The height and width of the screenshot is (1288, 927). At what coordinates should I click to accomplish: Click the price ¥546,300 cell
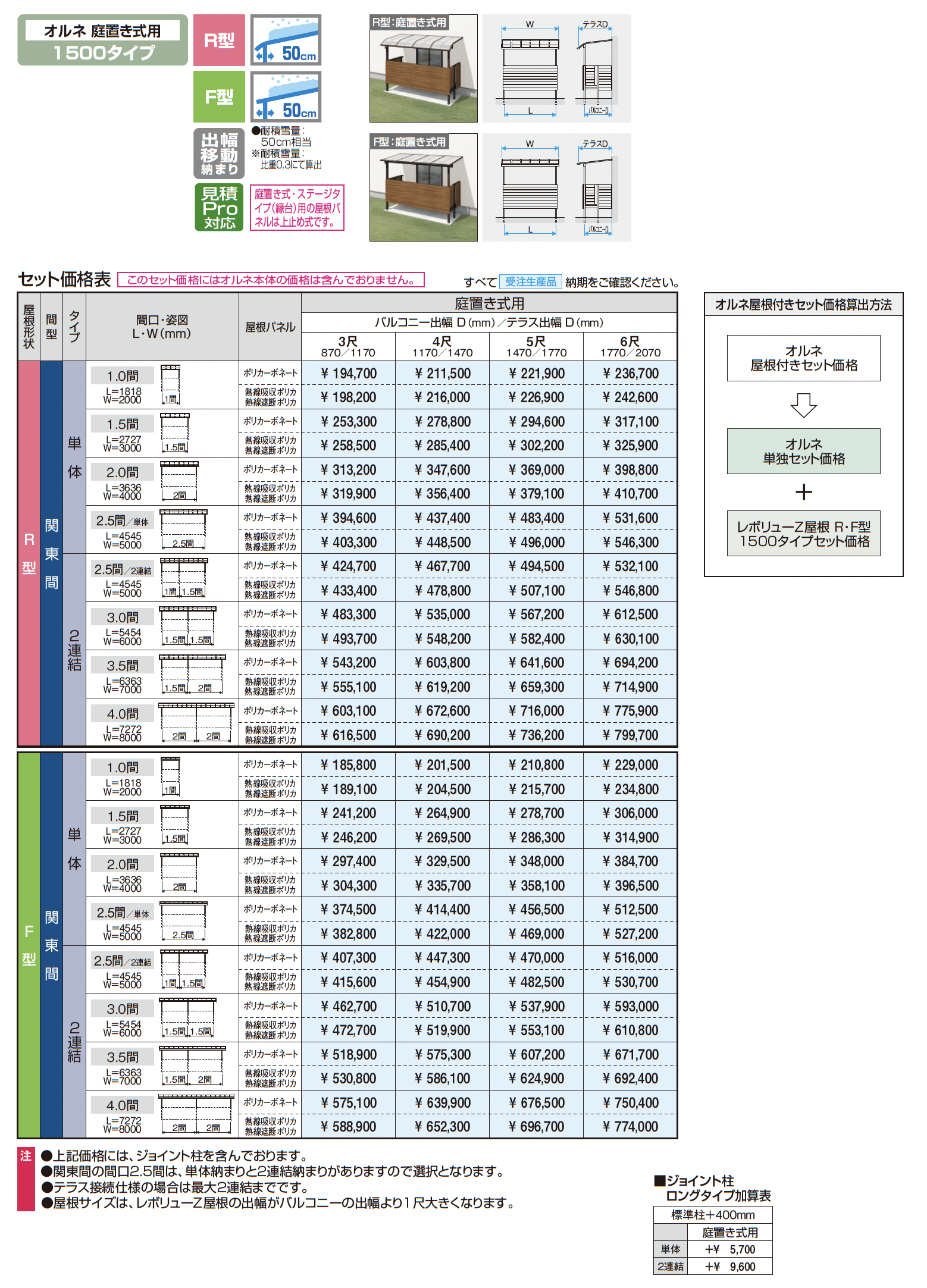pyautogui.click(x=630, y=543)
